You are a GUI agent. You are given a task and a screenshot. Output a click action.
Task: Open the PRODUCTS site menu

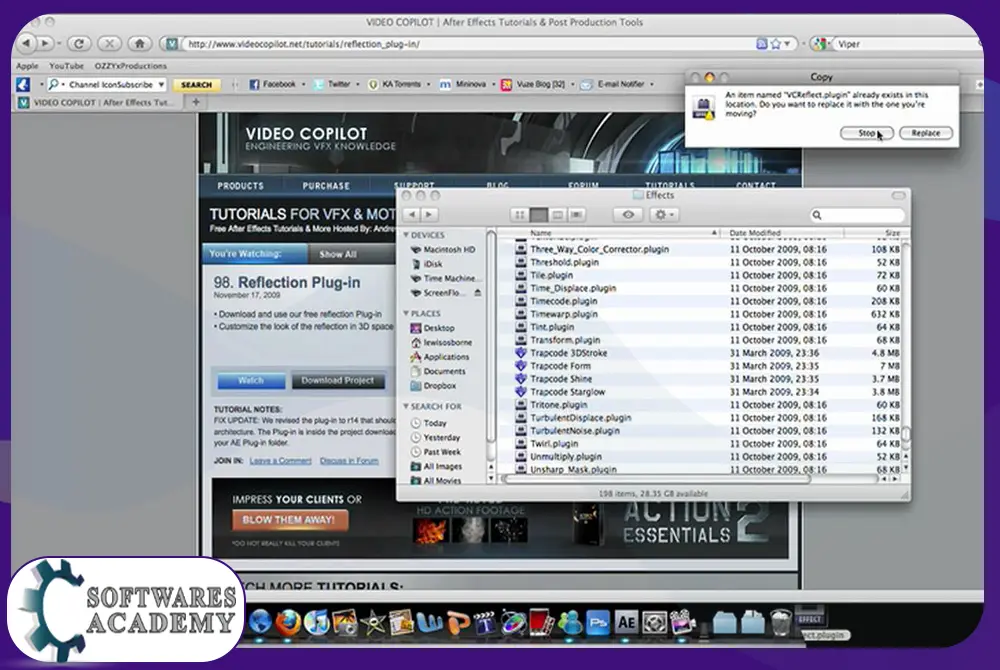click(240, 186)
